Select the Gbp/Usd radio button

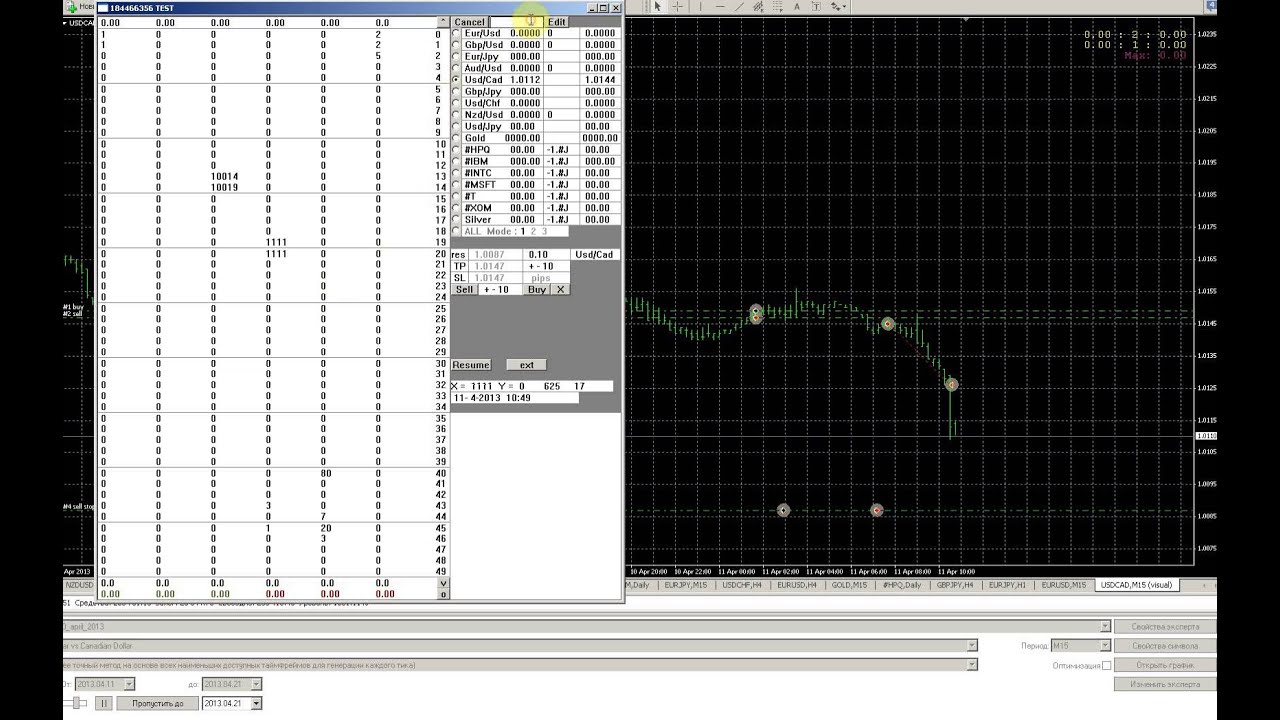(x=457, y=45)
